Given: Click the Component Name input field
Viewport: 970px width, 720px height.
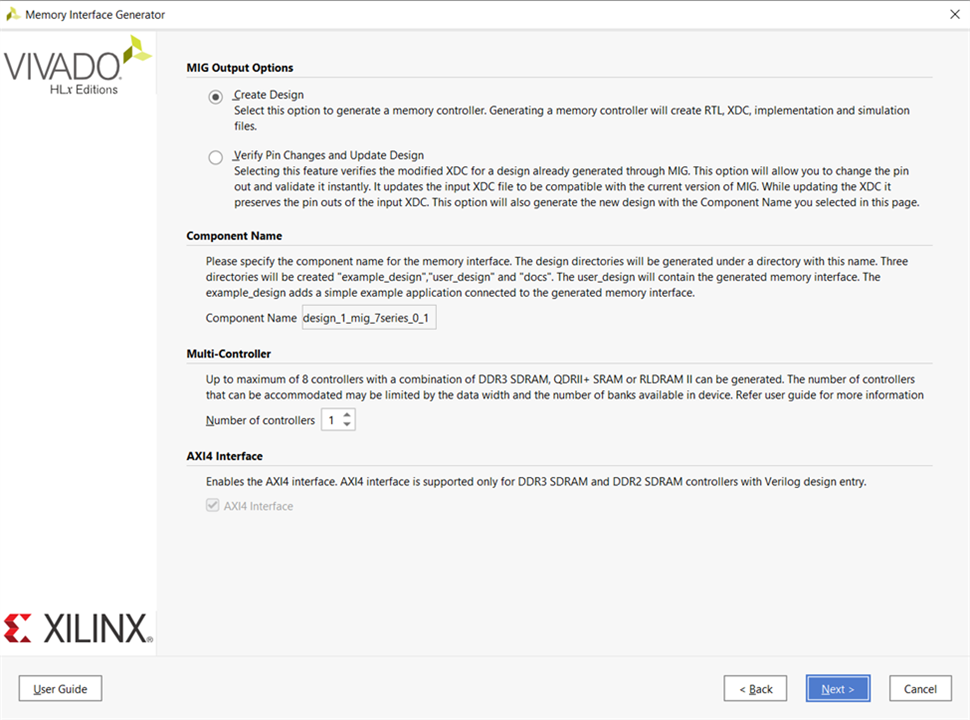Looking at the screenshot, I should click(369, 317).
